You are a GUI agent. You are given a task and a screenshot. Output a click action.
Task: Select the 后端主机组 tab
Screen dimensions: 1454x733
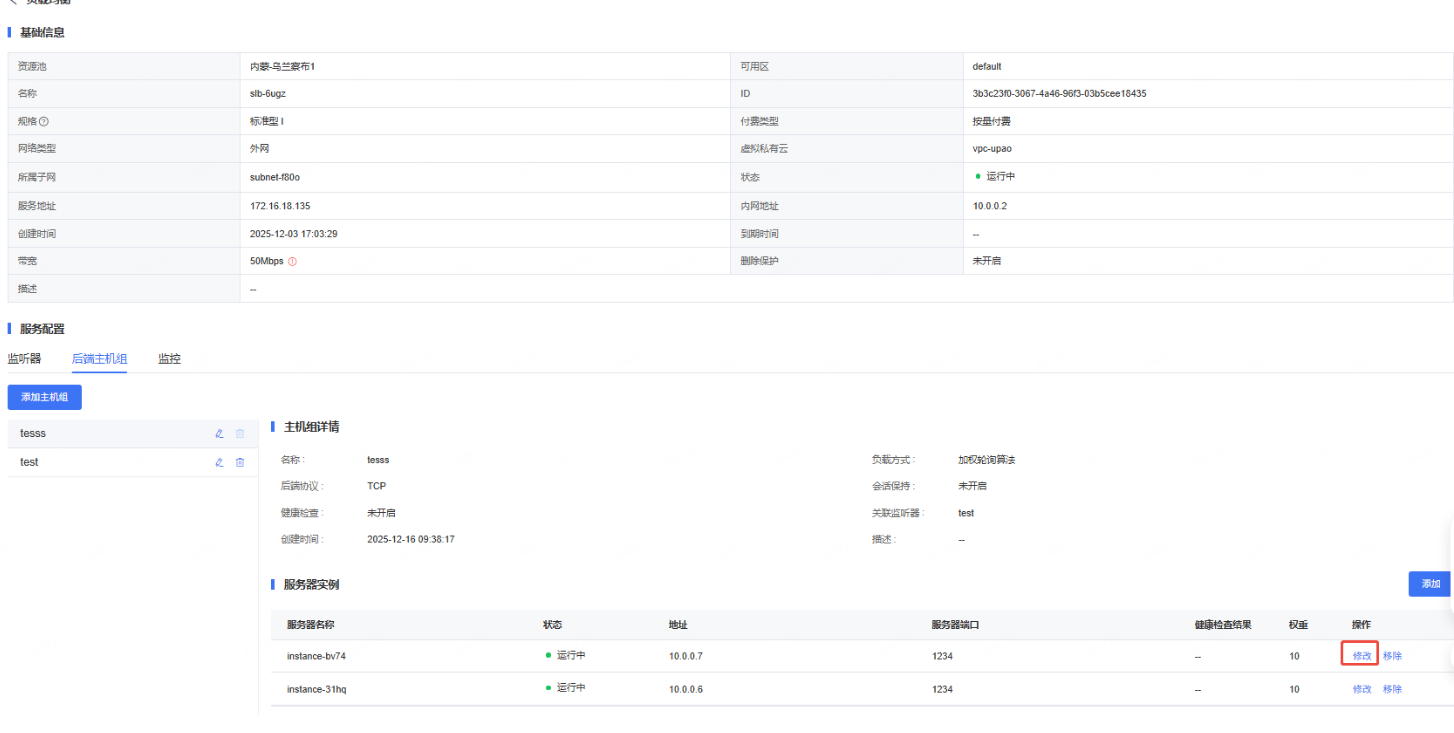click(x=99, y=359)
